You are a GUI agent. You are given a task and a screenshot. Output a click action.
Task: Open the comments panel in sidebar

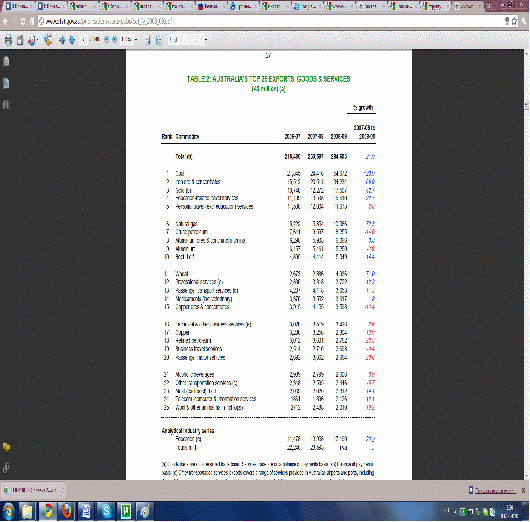6,447
